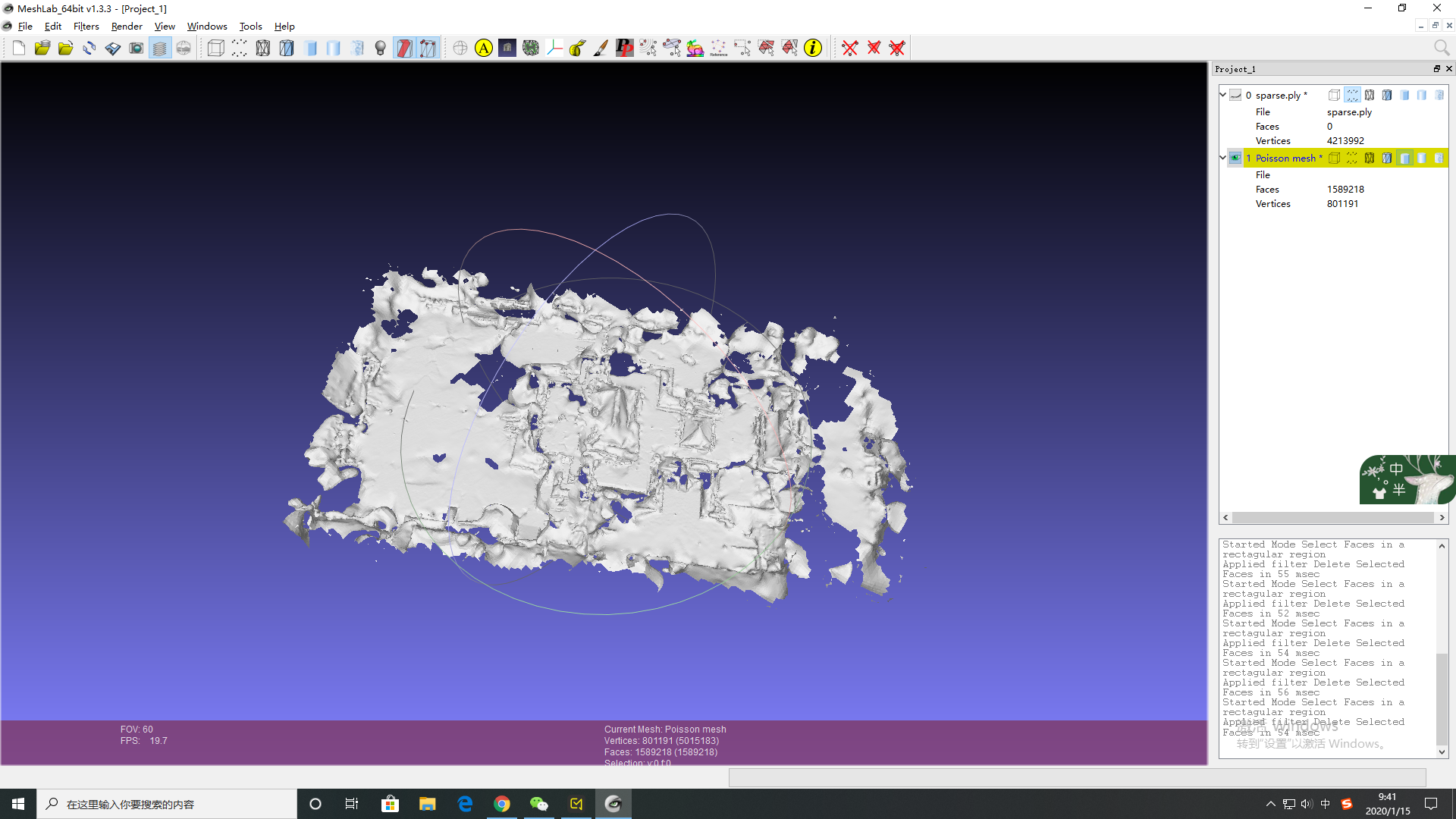
Task: Collapse the Poisson mesh layer details
Action: [x=1222, y=158]
